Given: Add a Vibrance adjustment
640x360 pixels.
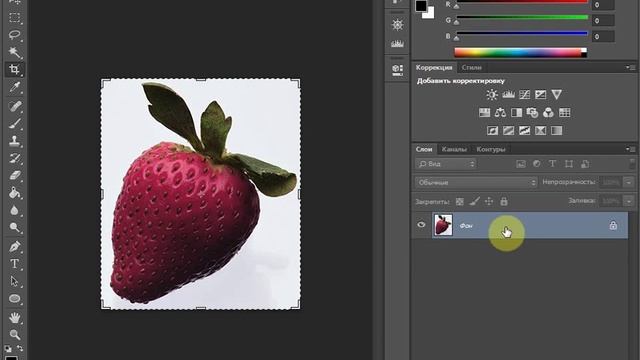Looking at the screenshot, I should pyautogui.click(x=556, y=95).
